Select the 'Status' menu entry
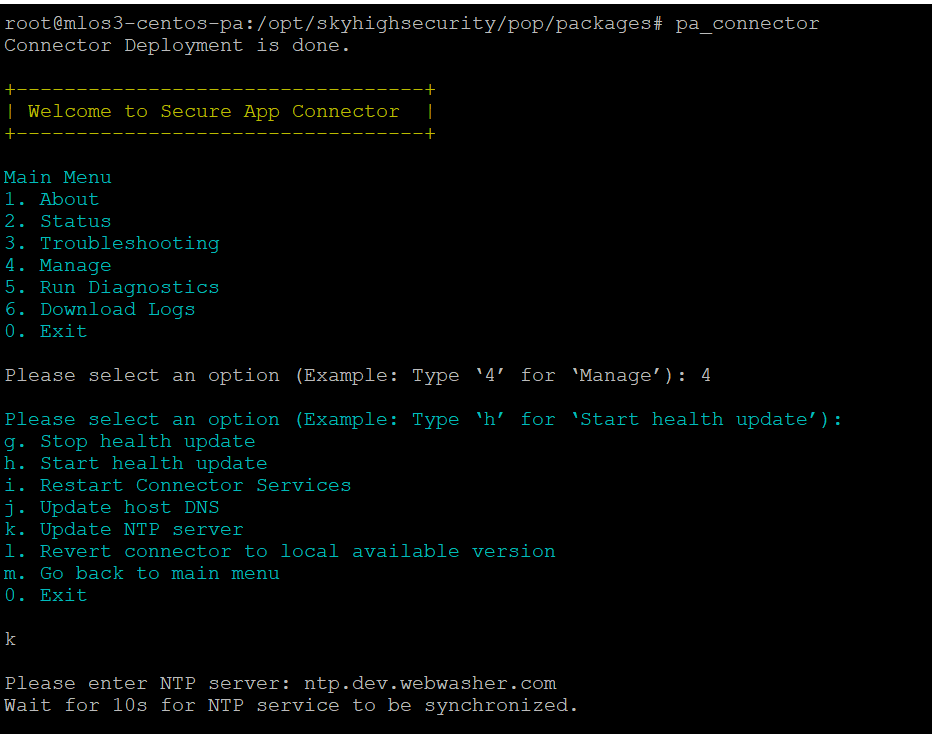Image resolution: width=932 pixels, height=734 pixels. point(57,221)
